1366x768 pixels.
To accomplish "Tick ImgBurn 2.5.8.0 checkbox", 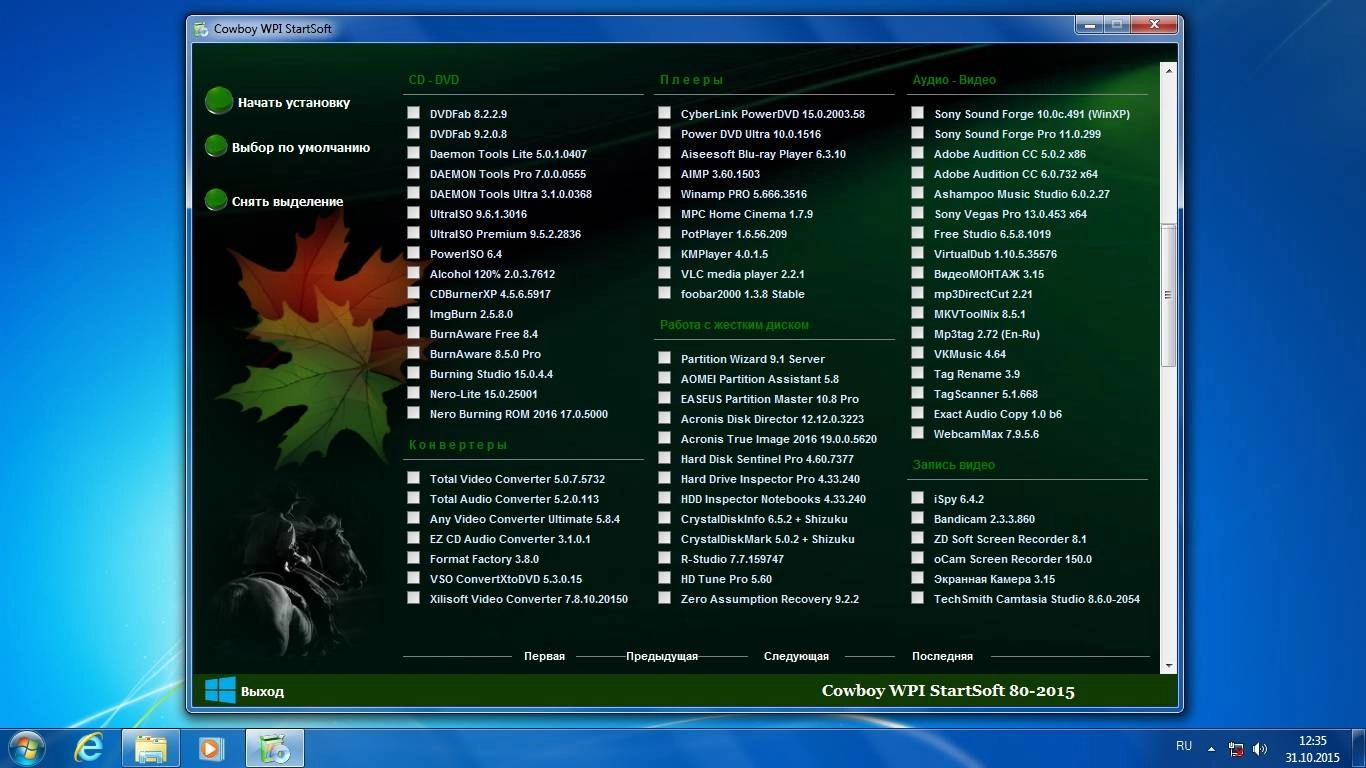I will pos(413,313).
